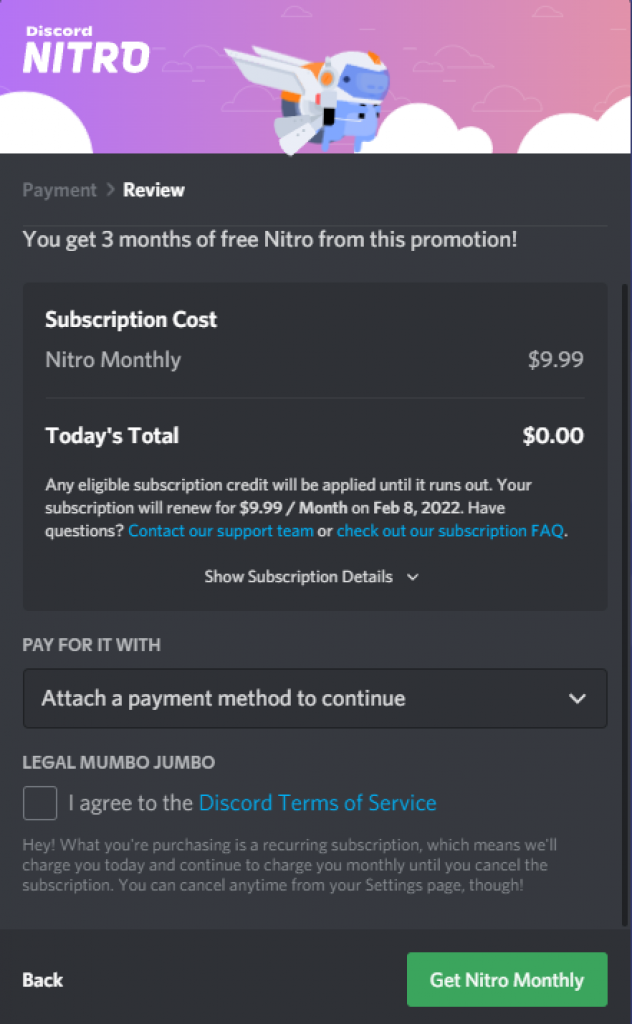Click the chevron beside Show Subscription Details
This screenshot has width=632, height=1024.
click(x=412, y=577)
